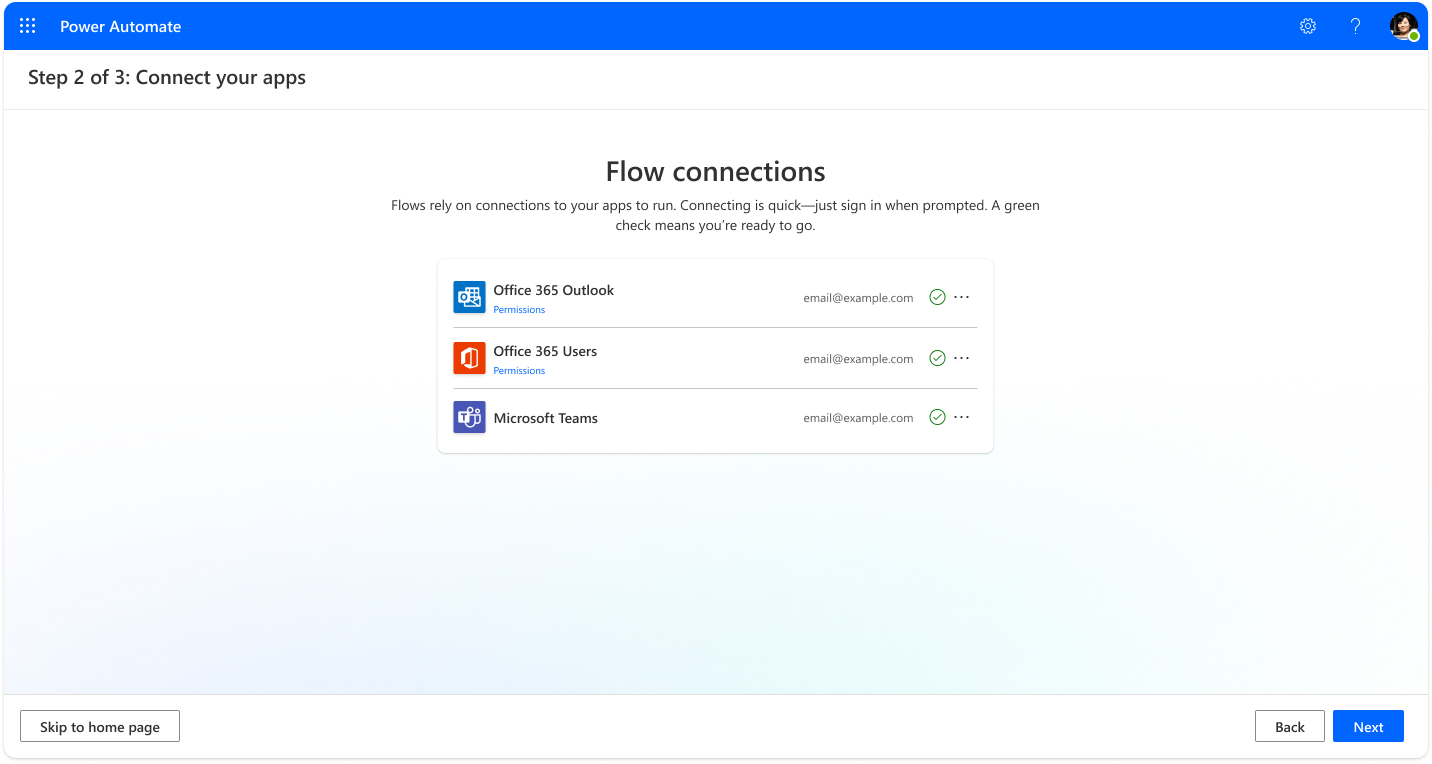
Task: Open the app launcher waffle icon
Action: (28, 26)
